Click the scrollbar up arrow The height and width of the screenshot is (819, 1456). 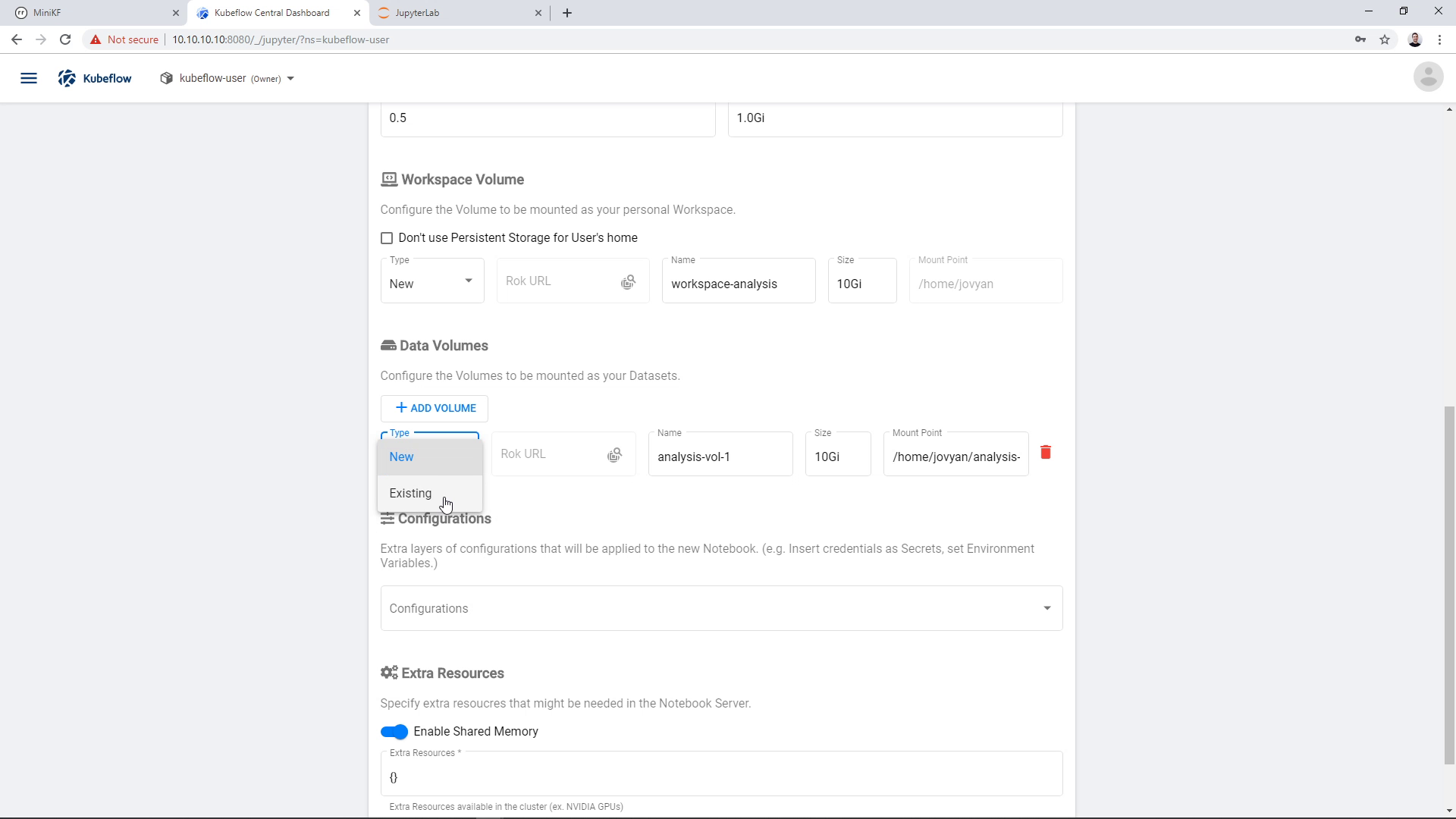click(1449, 110)
